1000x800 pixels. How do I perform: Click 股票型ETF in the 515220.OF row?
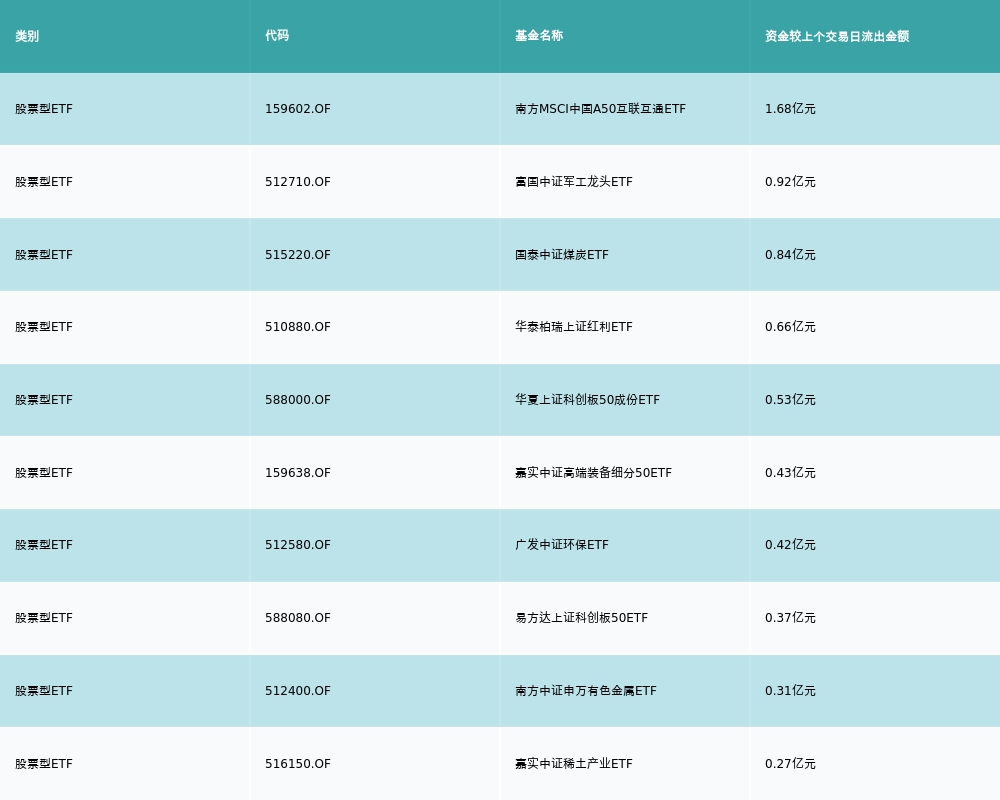pyautogui.click(x=44, y=255)
